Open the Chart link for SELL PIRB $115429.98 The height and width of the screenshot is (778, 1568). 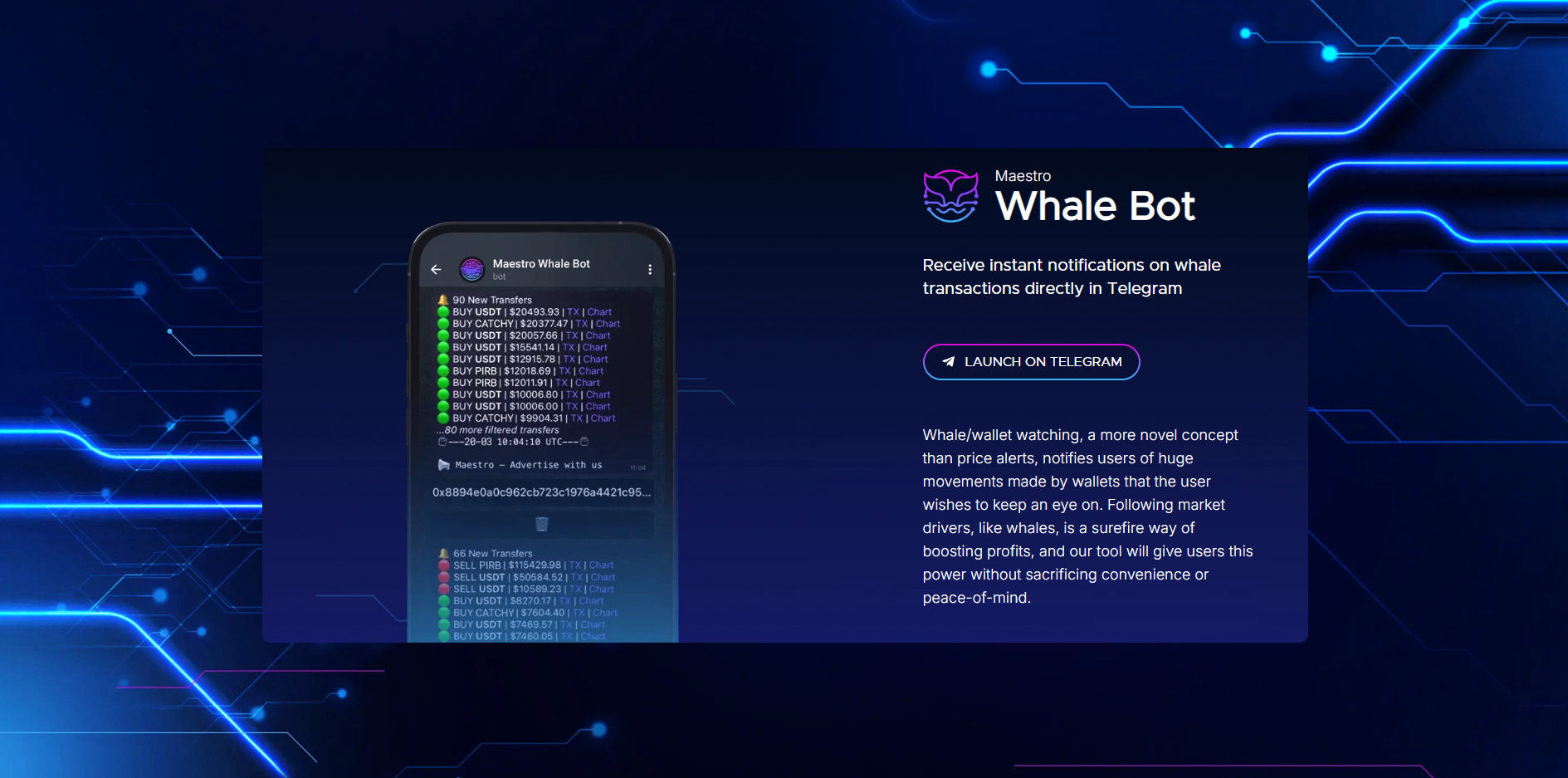(x=601, y=565)
